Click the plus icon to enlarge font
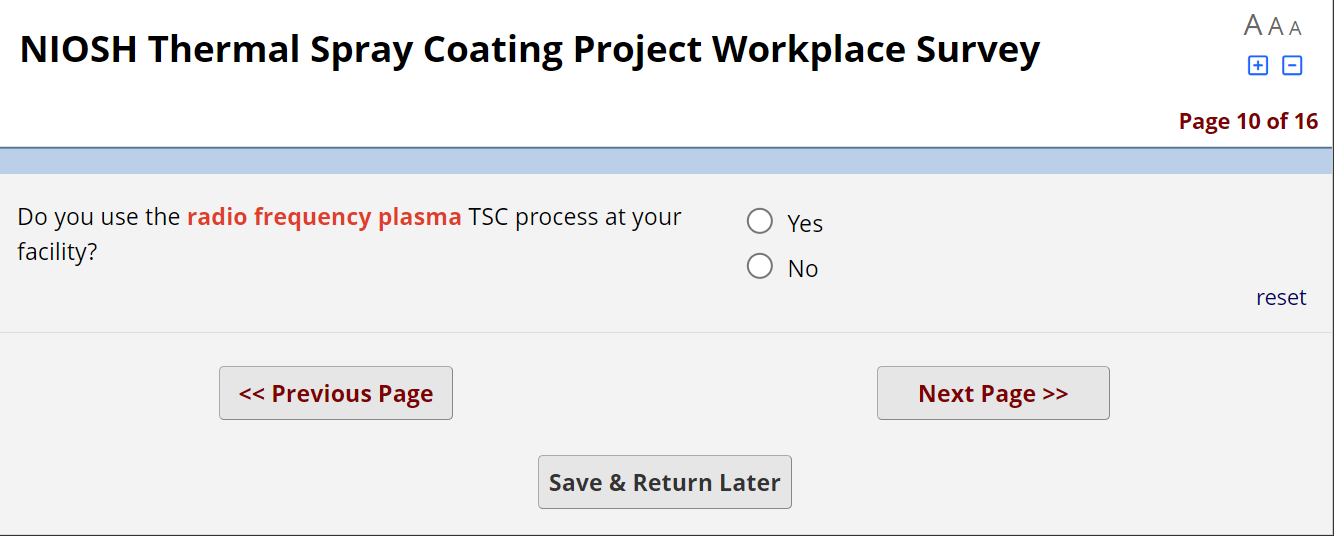 click(1258, 66)
